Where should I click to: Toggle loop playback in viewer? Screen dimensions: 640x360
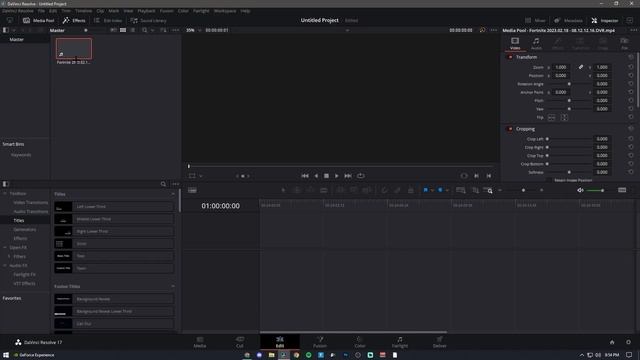coord(361,176)
